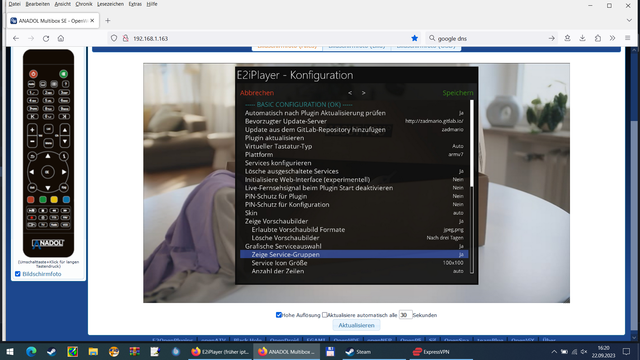Open the tracking protection shield icon
The image size is (640, 360).
tap(114, 38)
